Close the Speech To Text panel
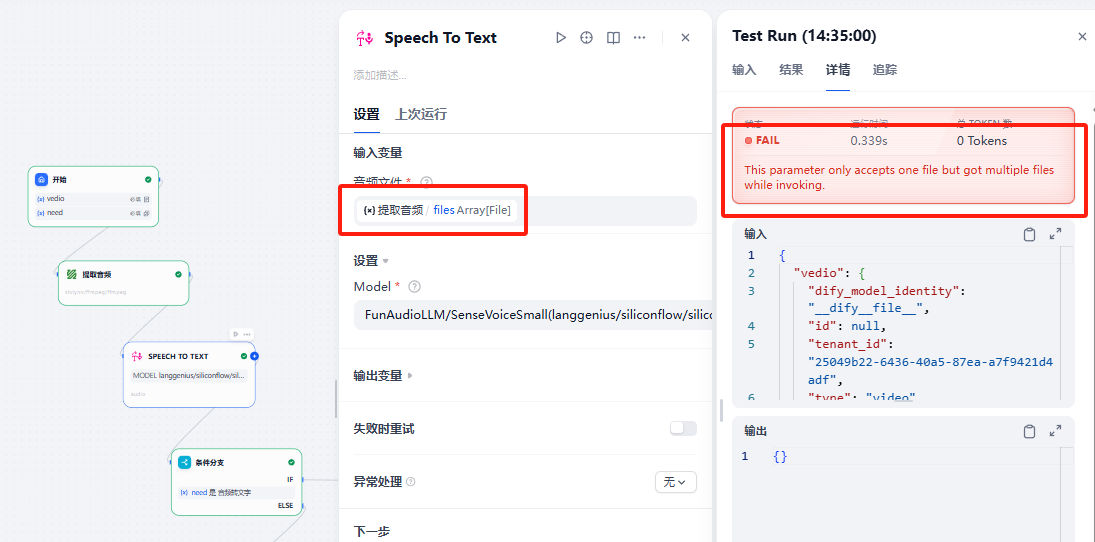The image size is (1095, 542). pos(685,38)
